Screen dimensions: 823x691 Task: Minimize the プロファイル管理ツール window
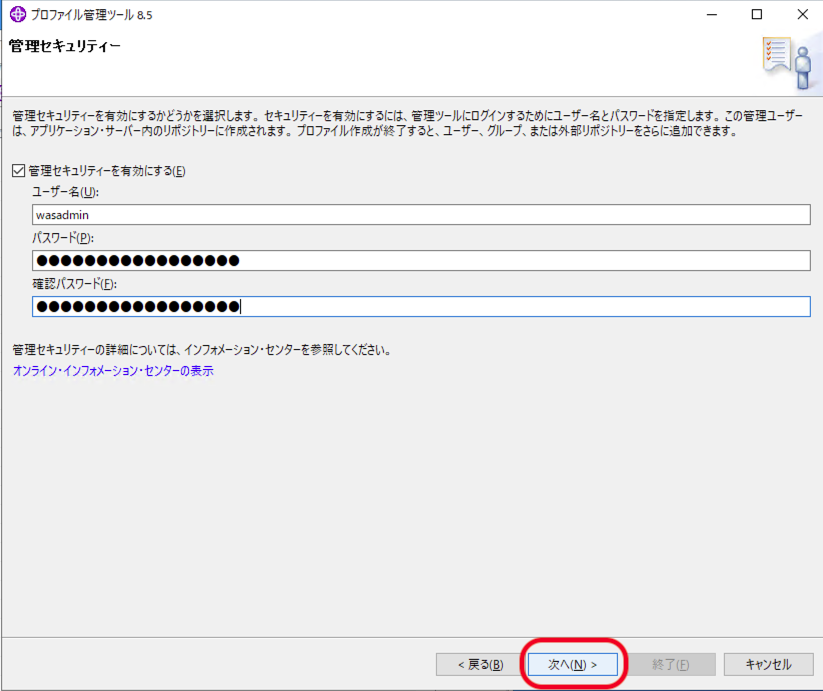click(x=712, y=15)
